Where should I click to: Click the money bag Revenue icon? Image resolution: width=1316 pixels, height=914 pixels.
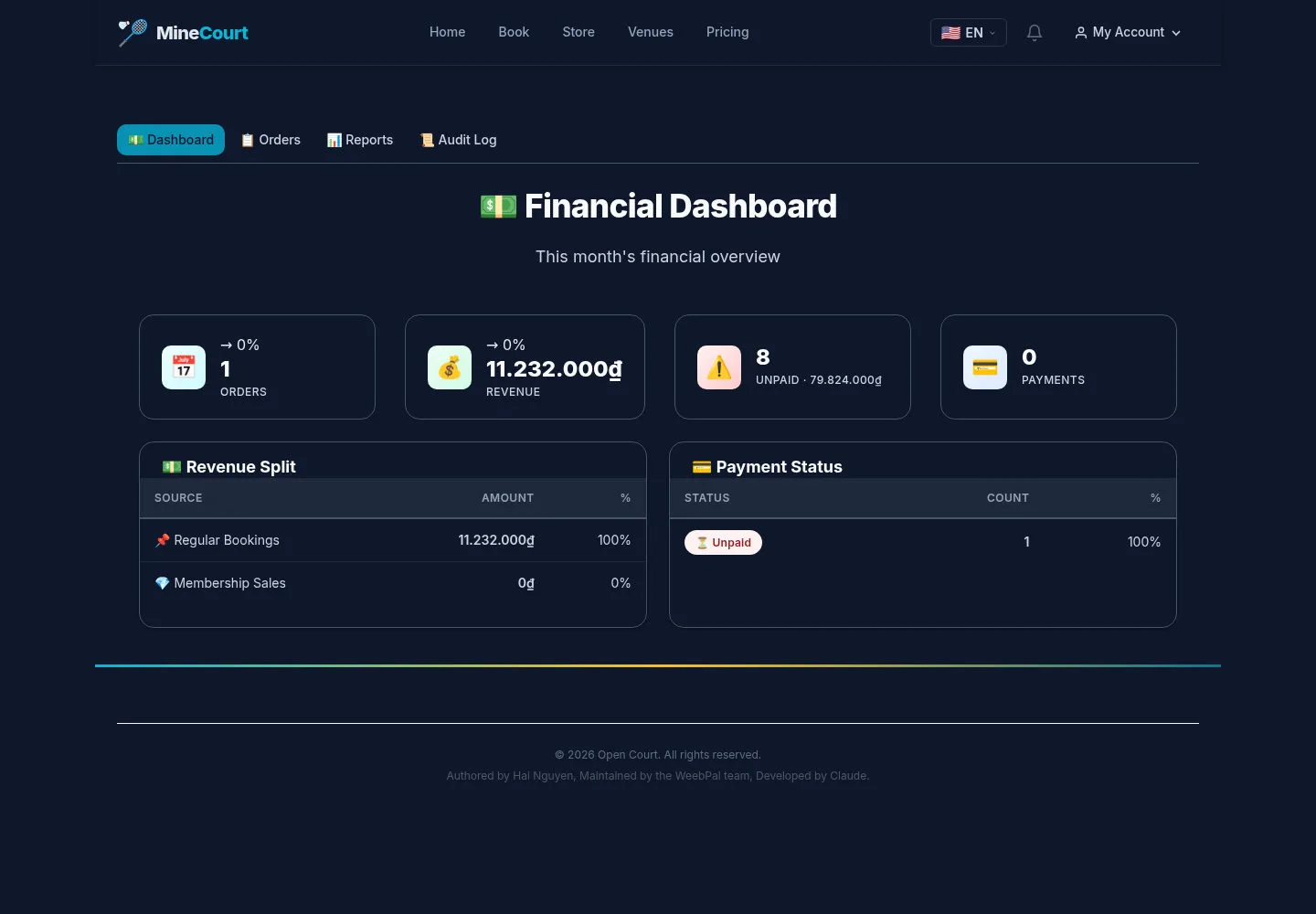click(x=450, y=367)
